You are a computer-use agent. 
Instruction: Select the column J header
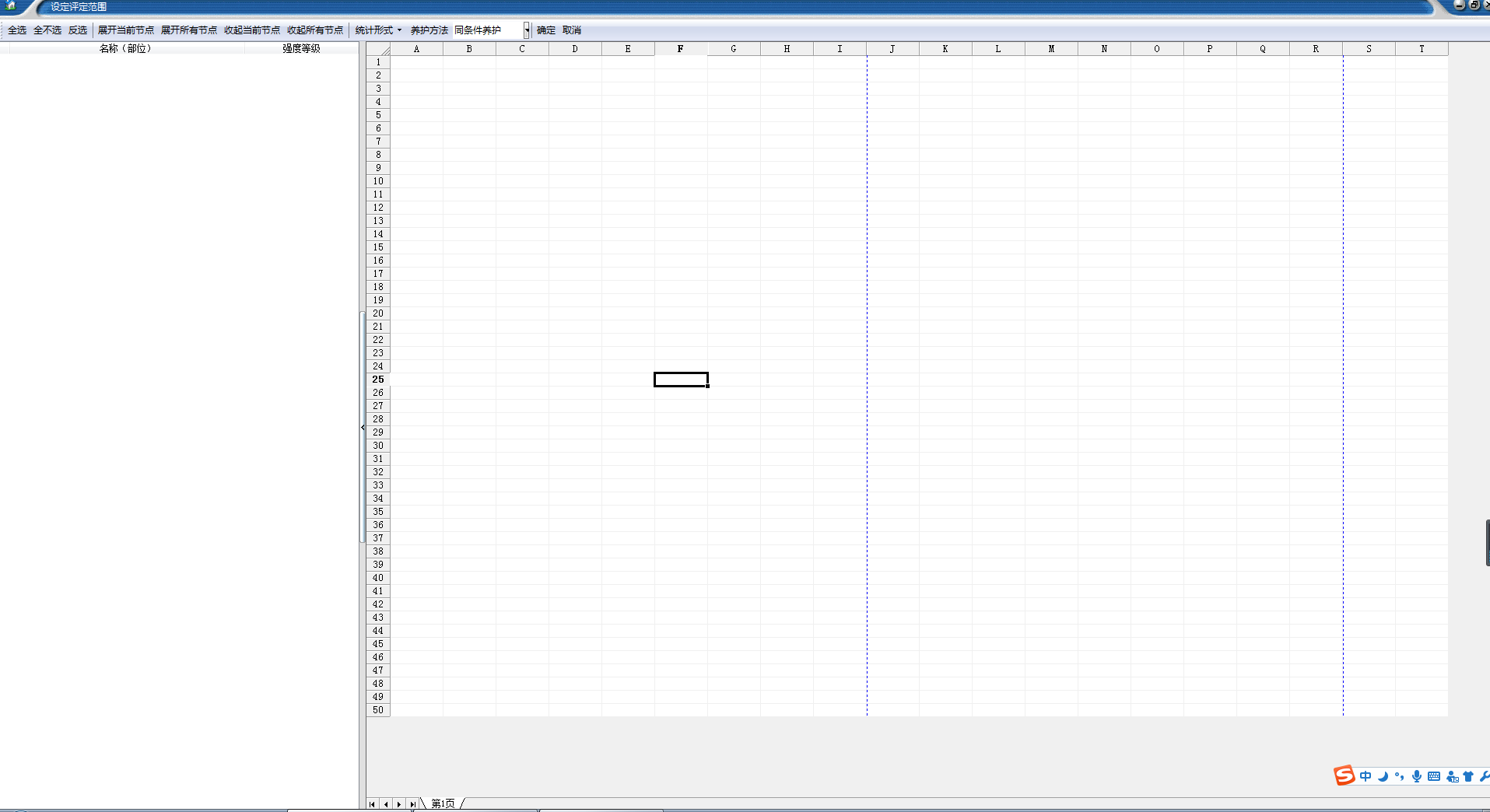pos(892,49)
